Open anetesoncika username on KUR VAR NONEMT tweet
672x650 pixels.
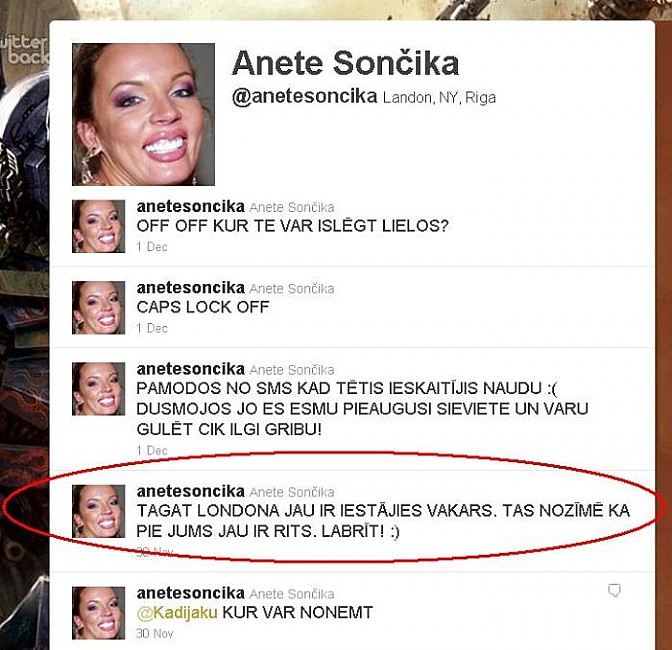190,593
